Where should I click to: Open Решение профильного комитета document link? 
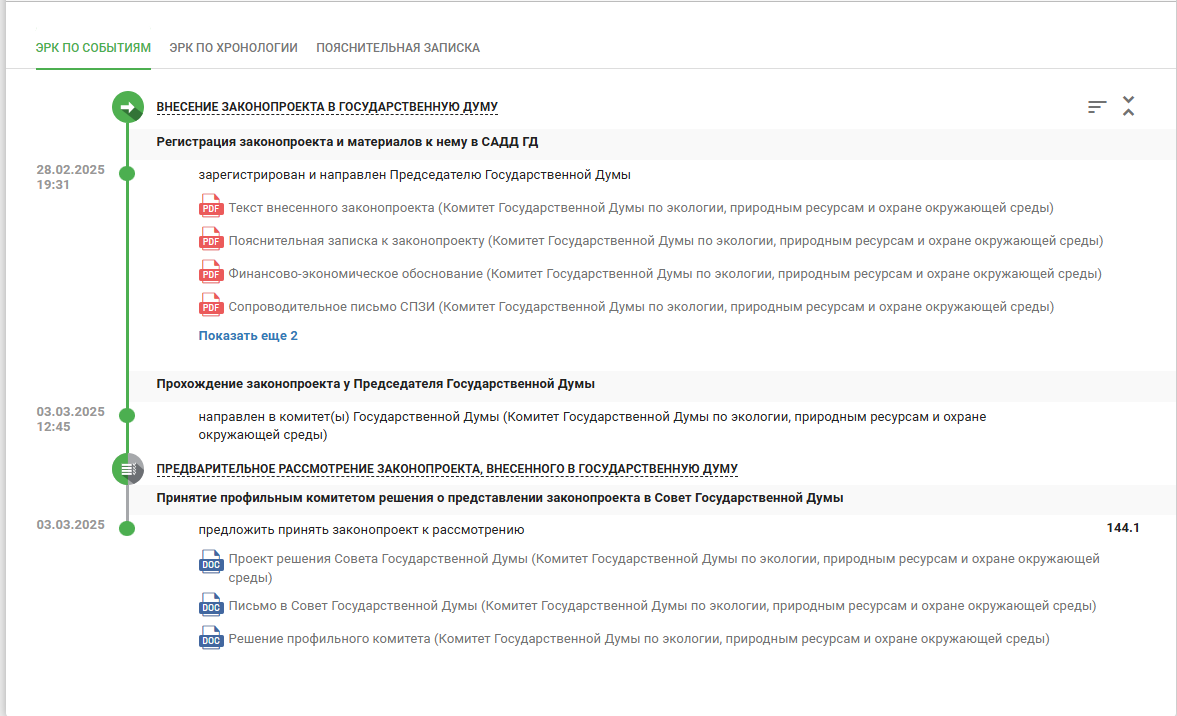tap(639, 639)
